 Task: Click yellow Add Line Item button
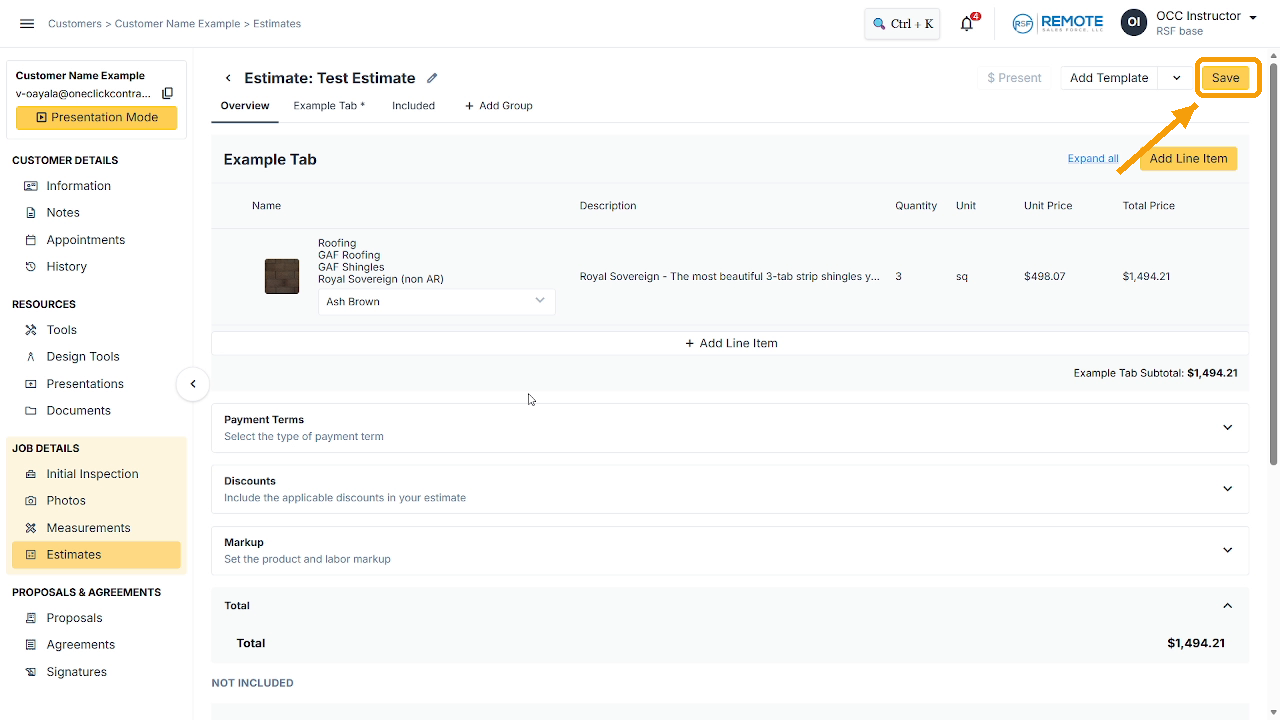point(1188,159)
